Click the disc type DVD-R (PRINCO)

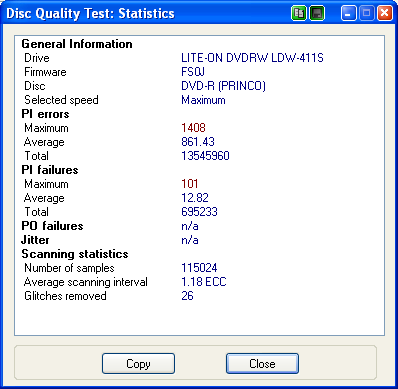[x=223, y=86]
